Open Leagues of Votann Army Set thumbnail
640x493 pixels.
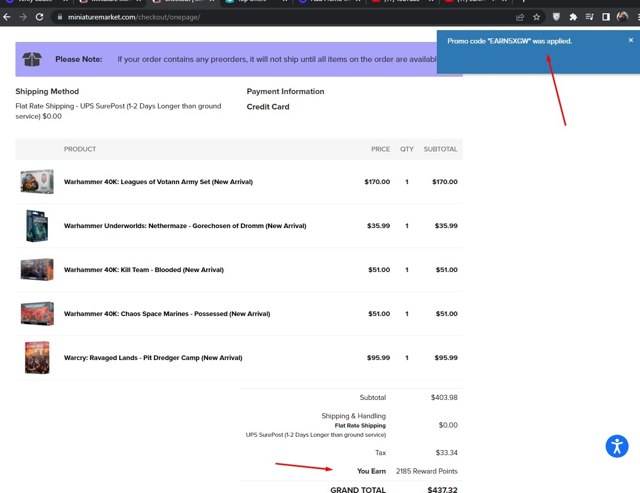click(x=37, y=182)
